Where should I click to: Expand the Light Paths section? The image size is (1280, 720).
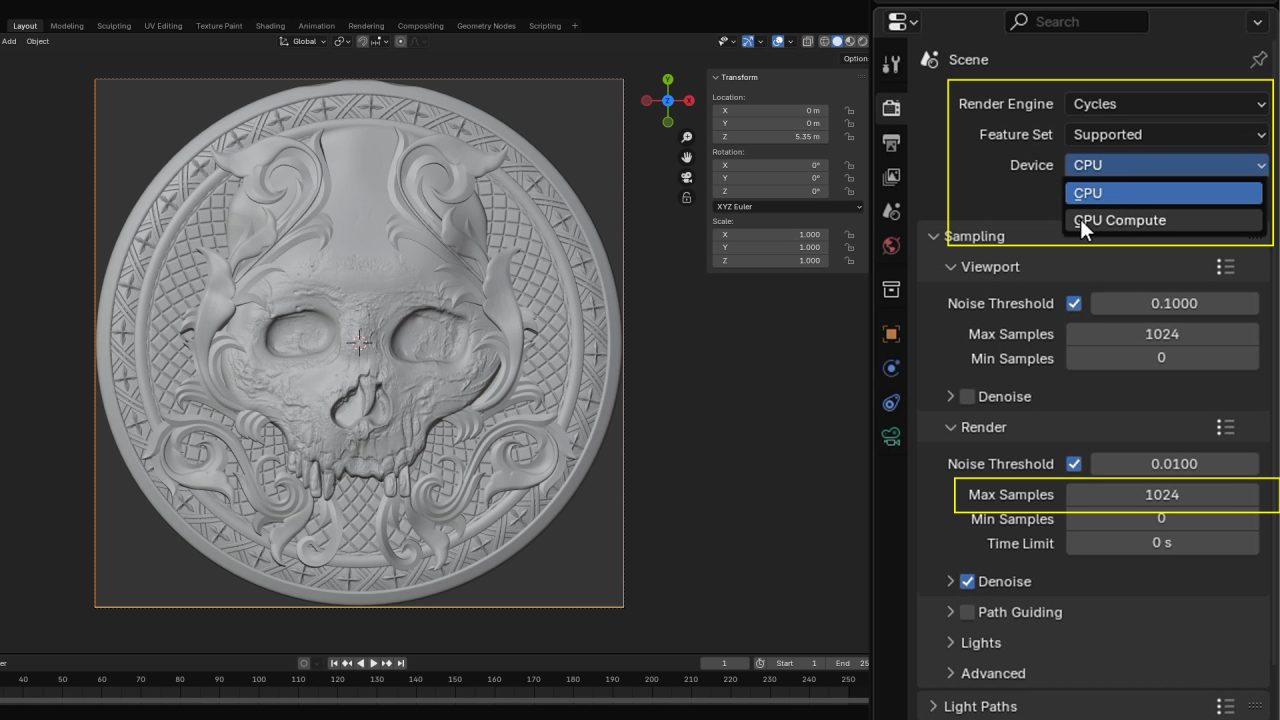coord(980,706)
